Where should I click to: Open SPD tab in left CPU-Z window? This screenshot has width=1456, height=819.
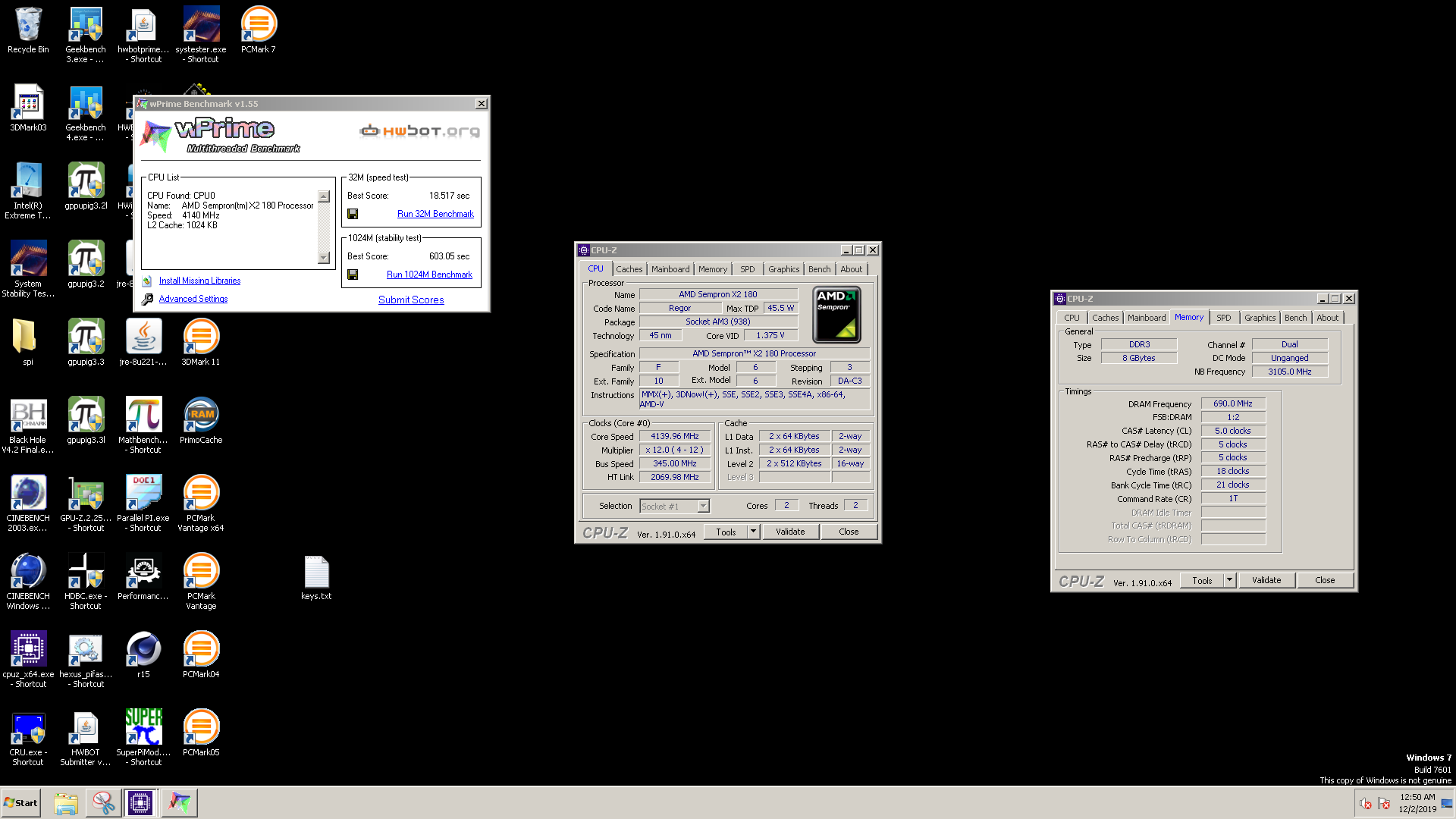(748, 269)
